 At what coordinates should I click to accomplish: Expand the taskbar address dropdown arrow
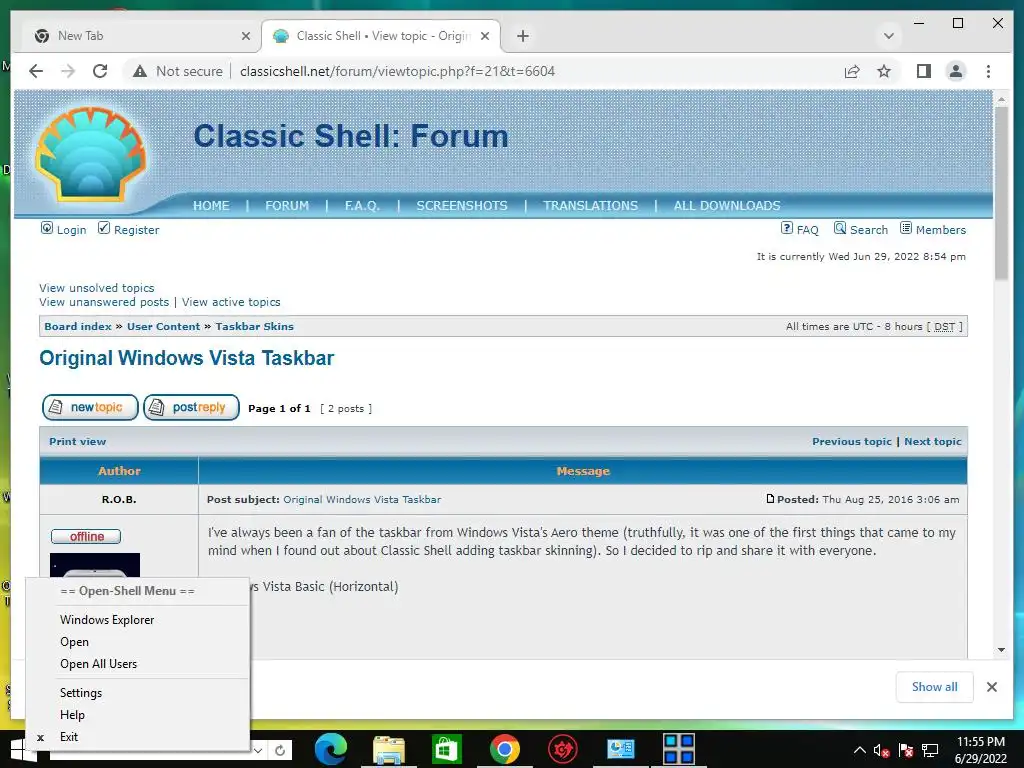coord(258,750)
